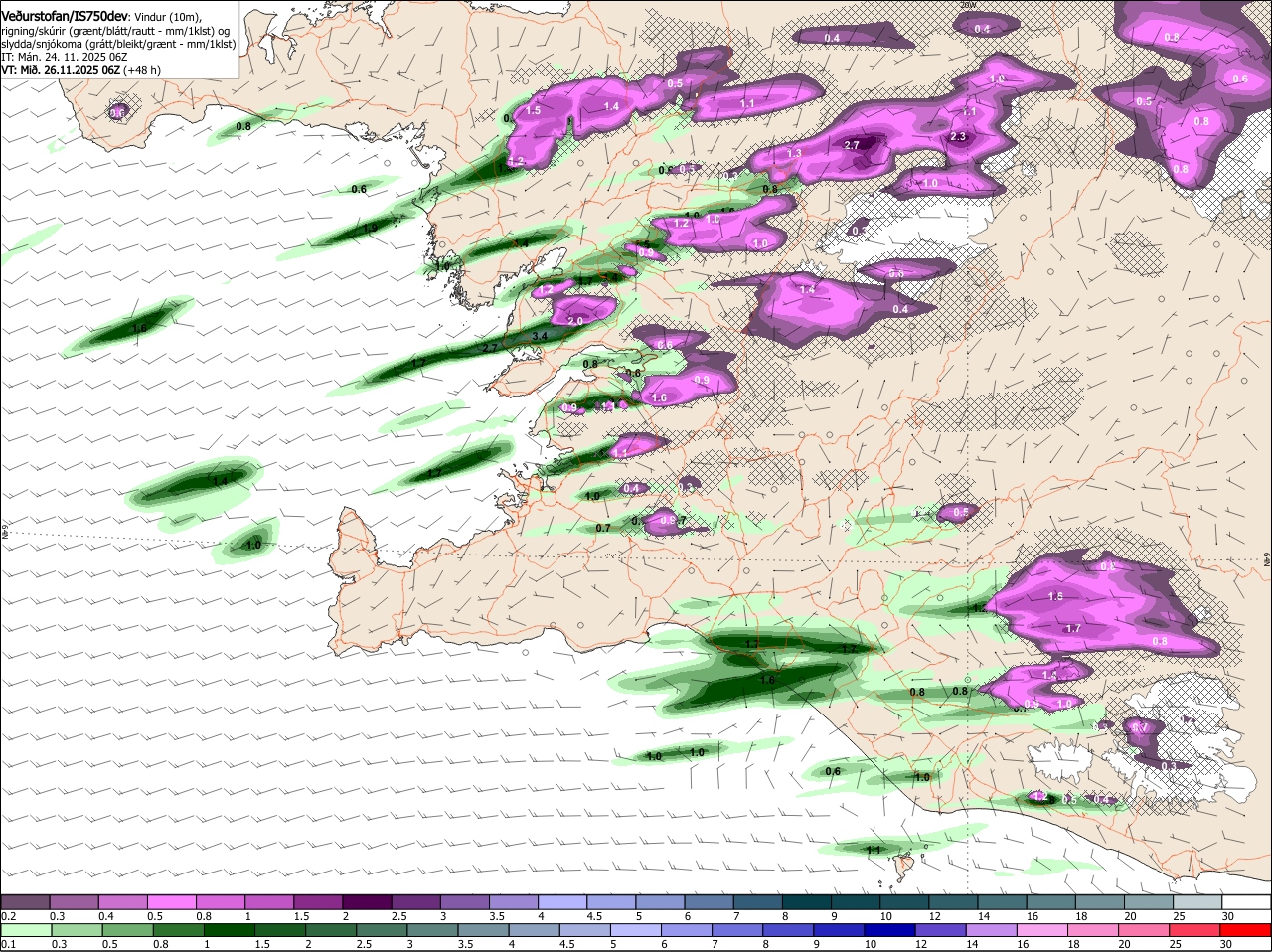The image size is (1272, 952).
Task: Click the 2.3 snow value on the map
Action: pos(958,136)
